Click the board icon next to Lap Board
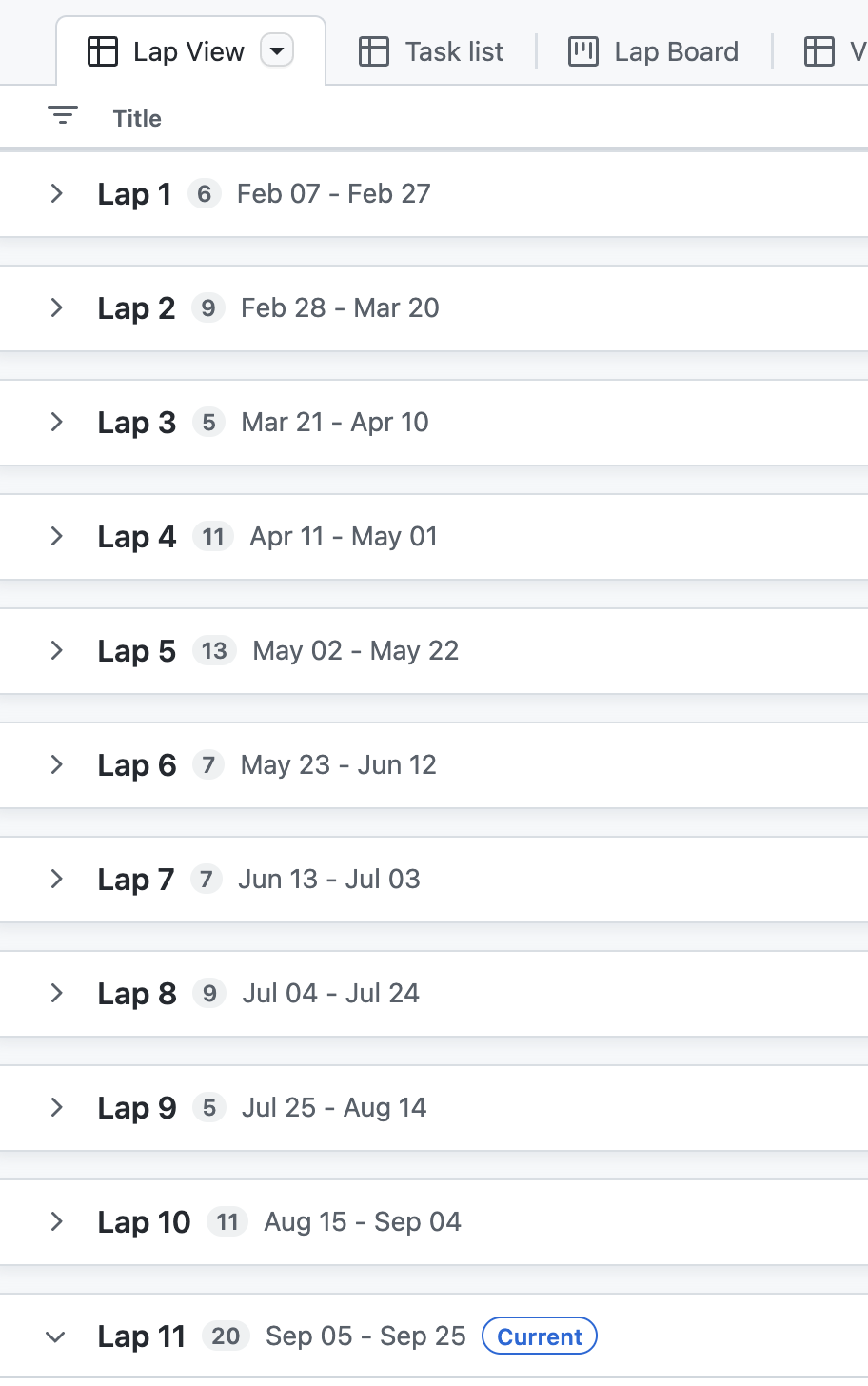Viewport: 868px width, 1386px height. click(x=582, y=51)
